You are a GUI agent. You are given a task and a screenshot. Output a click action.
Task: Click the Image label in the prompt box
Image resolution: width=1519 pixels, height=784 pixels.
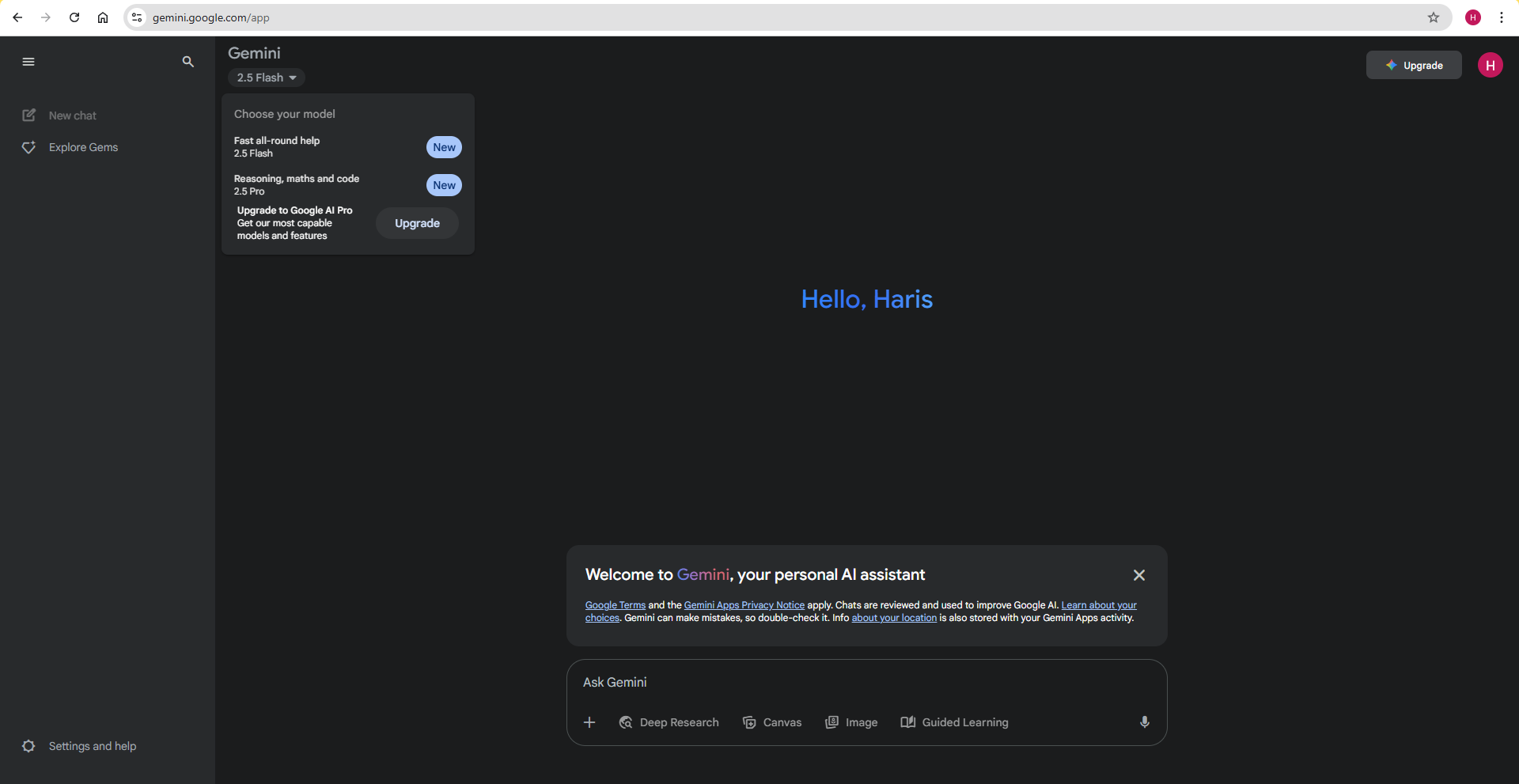[862, 722]
